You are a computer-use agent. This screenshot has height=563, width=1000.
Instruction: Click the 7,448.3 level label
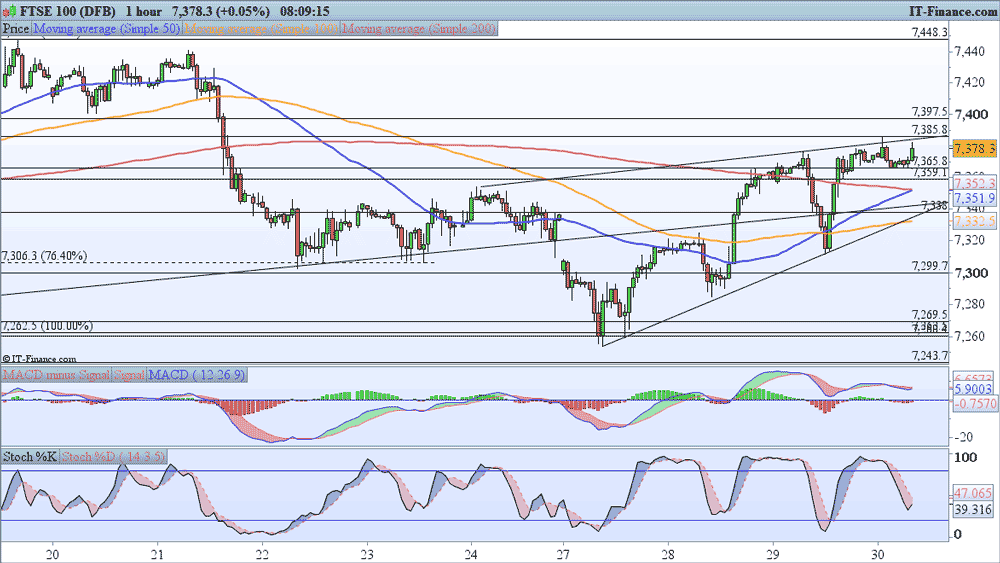929,33
